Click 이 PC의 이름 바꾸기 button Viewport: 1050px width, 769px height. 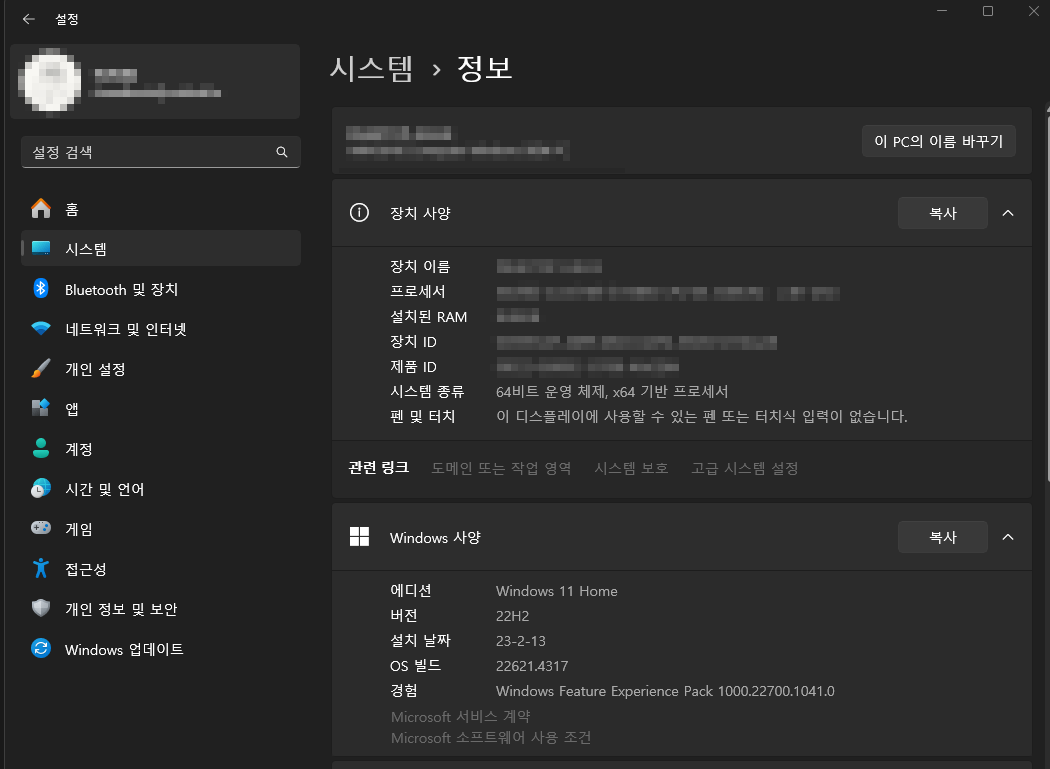tap(938, 141)
